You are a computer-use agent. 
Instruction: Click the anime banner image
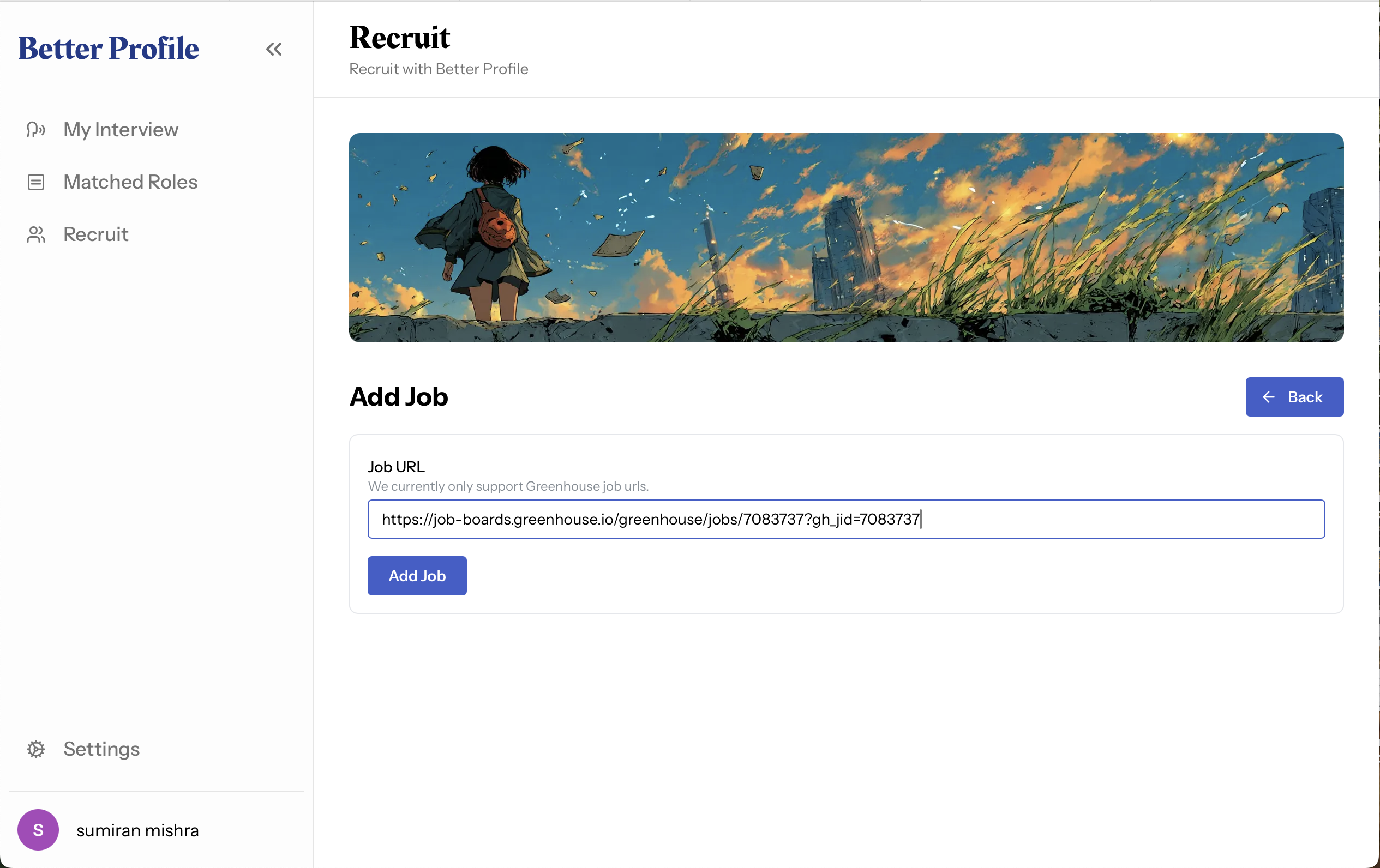[x=846, y=238]
